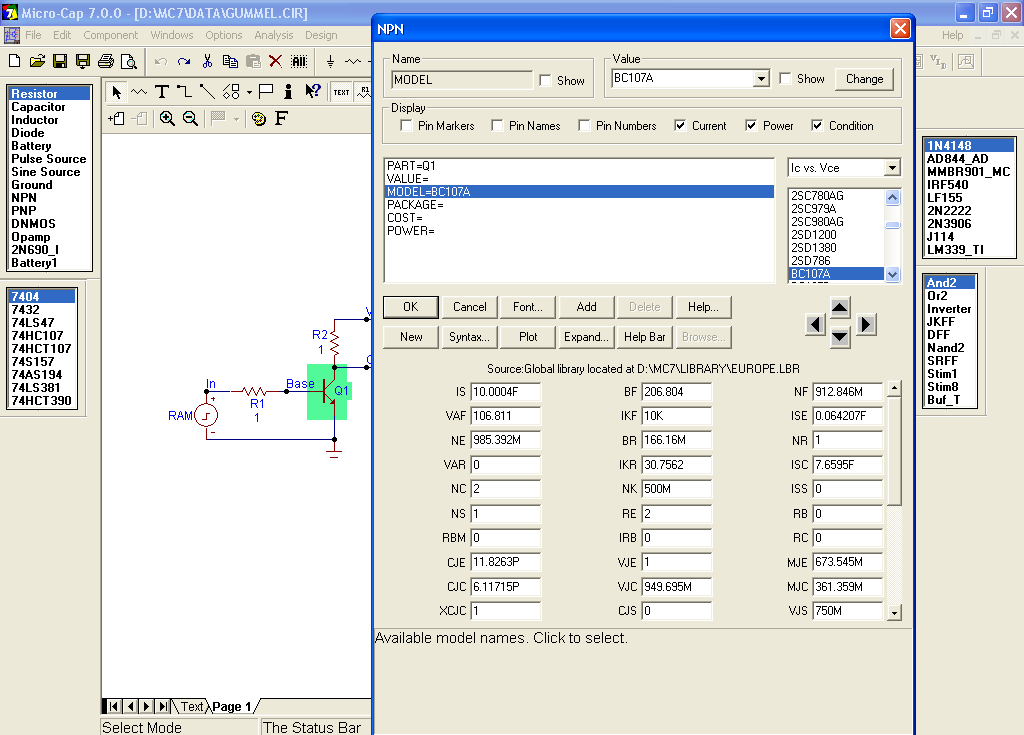Enable the Pin Names checkbox
Viewport: 1024px width, 735px height.
point(497,125)
